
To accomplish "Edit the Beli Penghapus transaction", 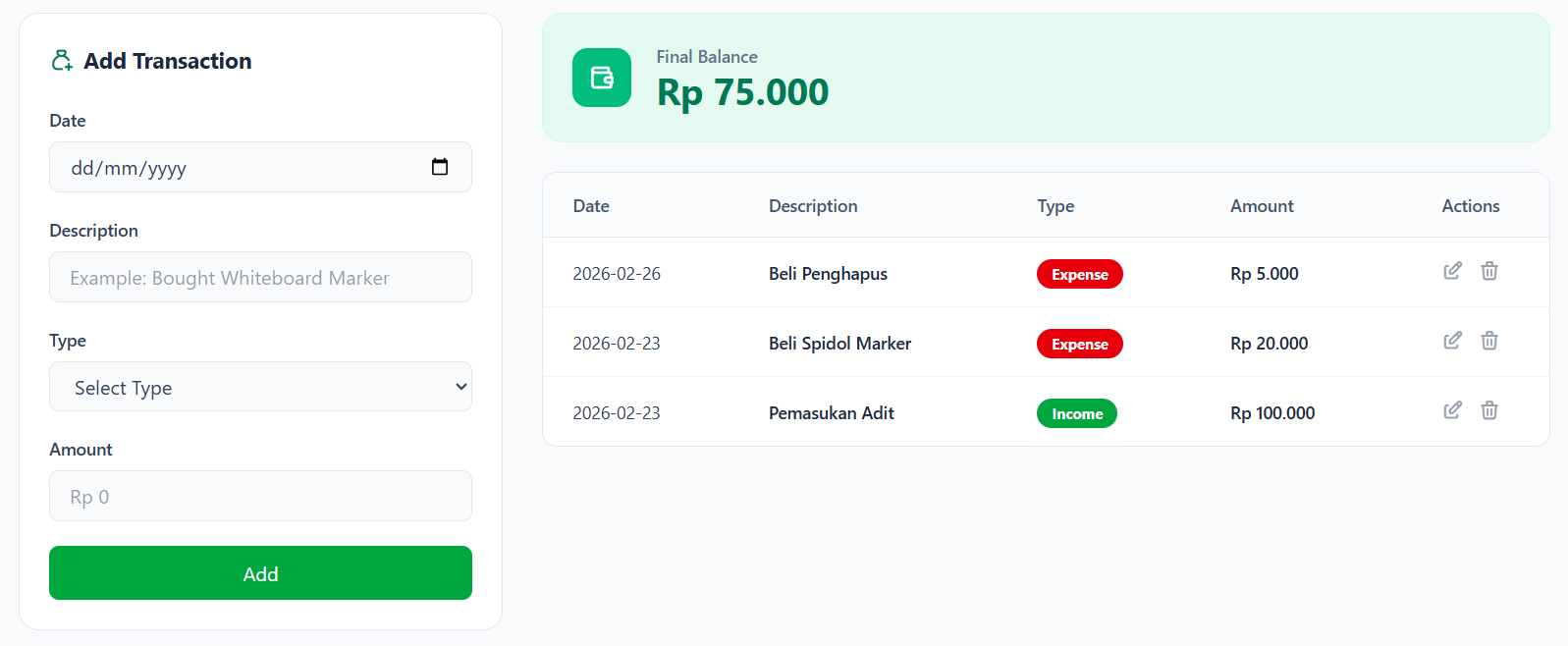I will (1452, 271).
